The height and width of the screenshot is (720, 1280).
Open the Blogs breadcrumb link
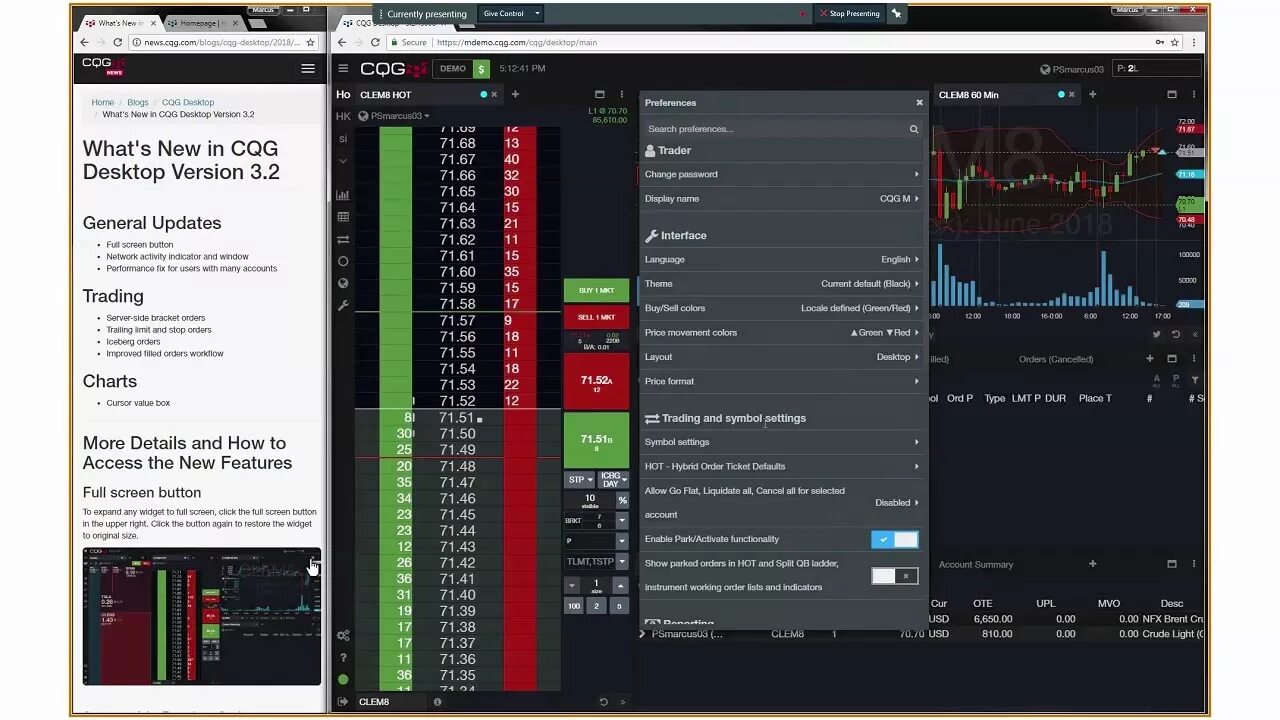(x=138, y=102)
